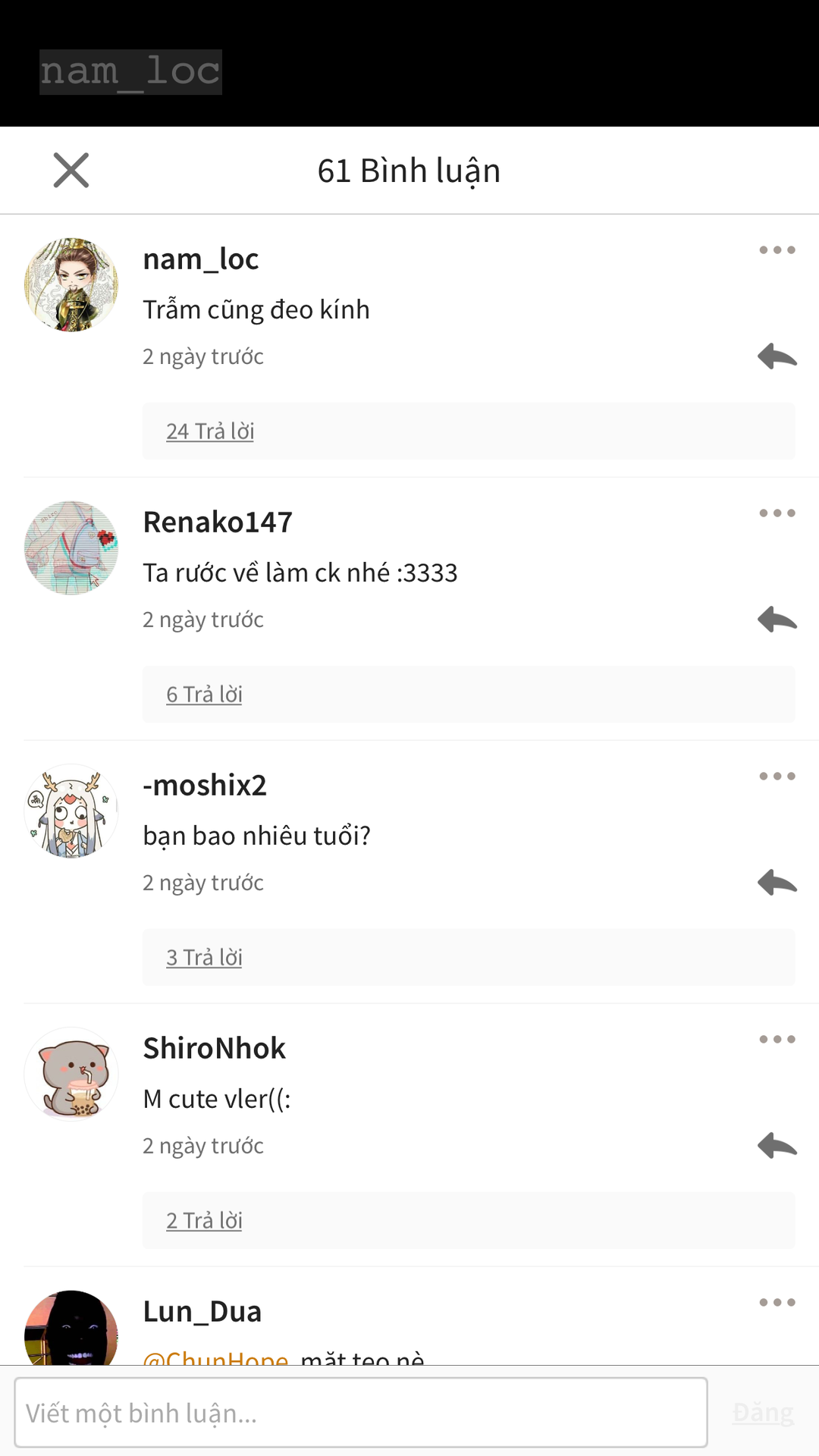This screenshot has height=1456, width=819.
Task: Focus the 'Viết một bình luận...' comment field
Action: [x=361, y=1412]
